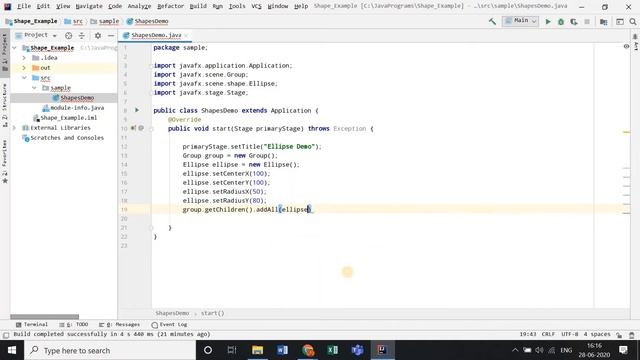This screenshot has height=360, width=640.
Task: Hide the Project tool window with minus icon
Action: [111, 36]
